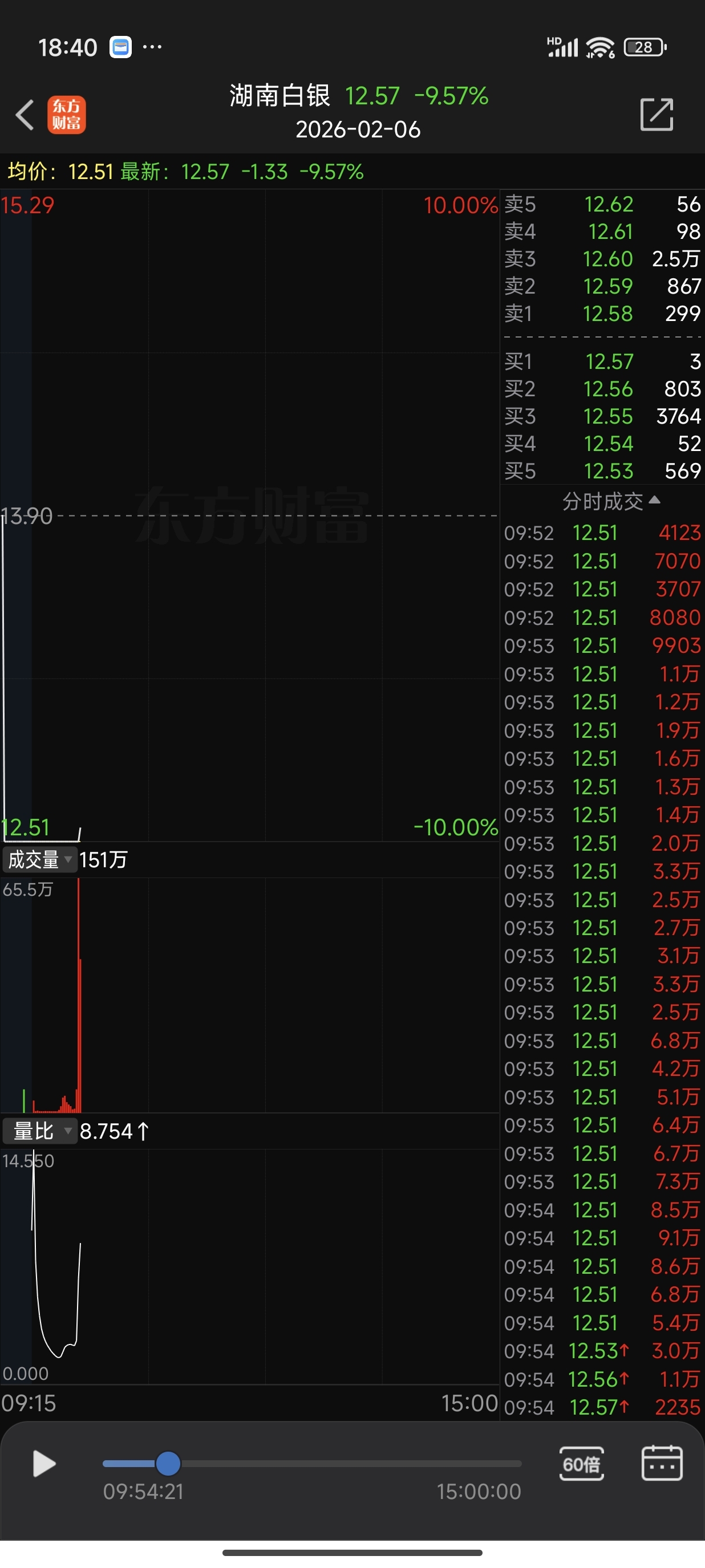Select the 买1 12.57 order row
The height and width of the screenshot is (1568, 705).
coord(602,361)
